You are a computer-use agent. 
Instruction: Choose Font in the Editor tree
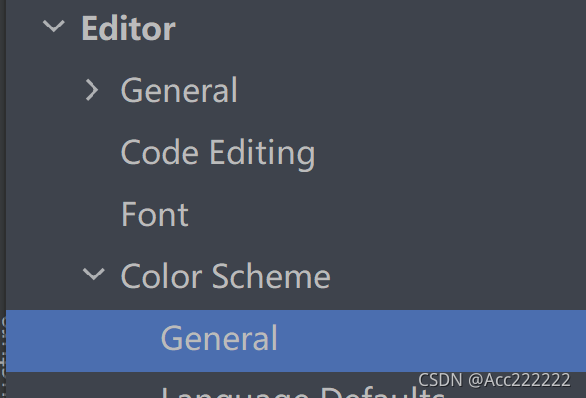[x=155, y=214]
